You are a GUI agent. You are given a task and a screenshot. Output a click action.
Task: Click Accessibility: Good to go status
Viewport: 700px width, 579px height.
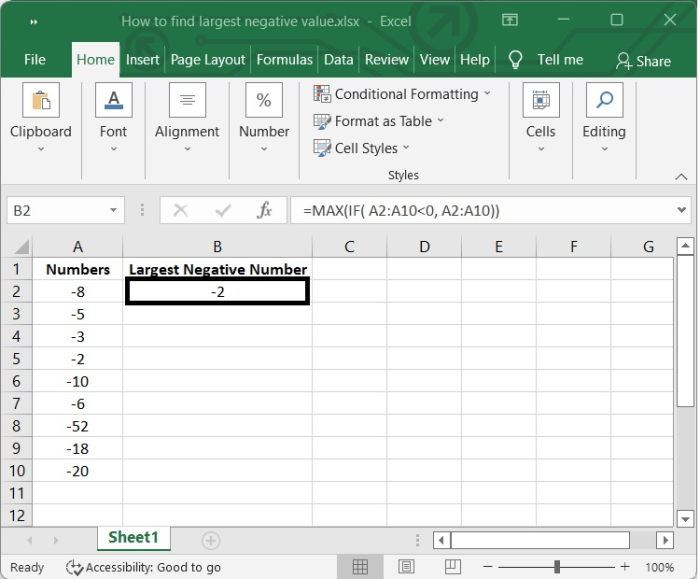[143, 567]
